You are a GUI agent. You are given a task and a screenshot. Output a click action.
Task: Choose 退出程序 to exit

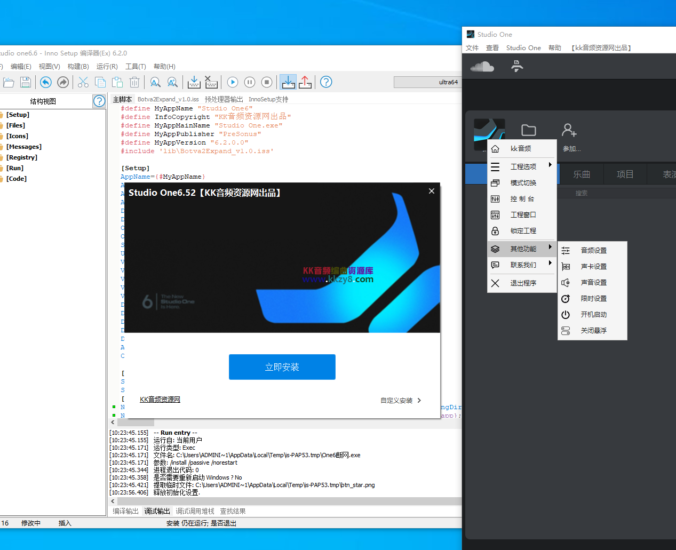(x=522, y=283)
